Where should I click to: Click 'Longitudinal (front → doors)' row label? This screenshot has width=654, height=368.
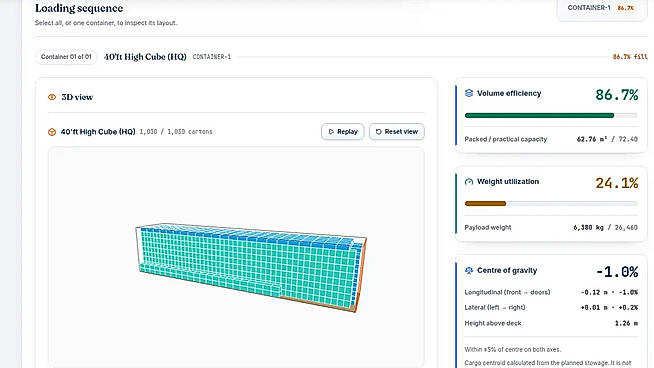click(x=507, y=292)
